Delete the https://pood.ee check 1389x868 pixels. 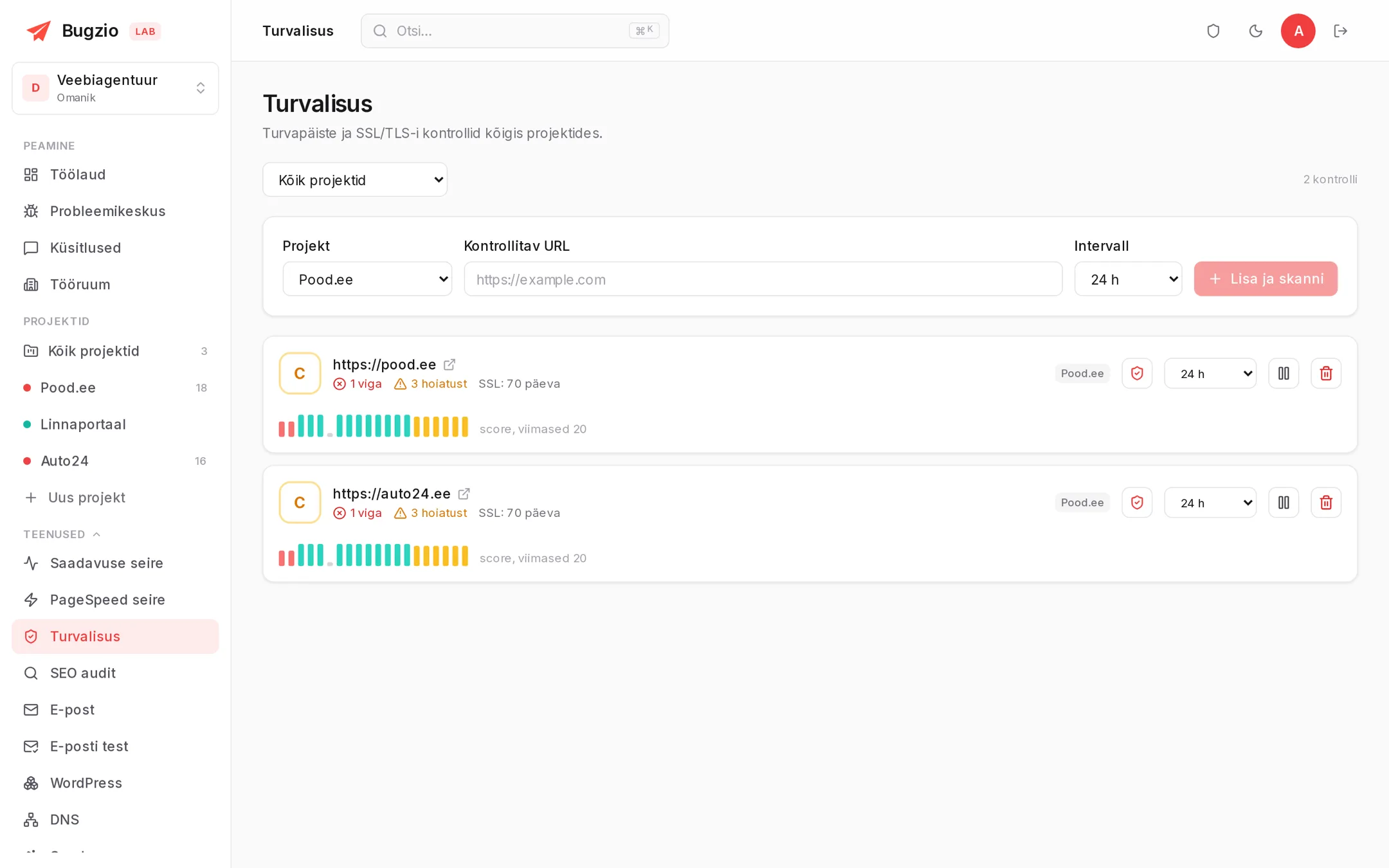point(1326,374)
